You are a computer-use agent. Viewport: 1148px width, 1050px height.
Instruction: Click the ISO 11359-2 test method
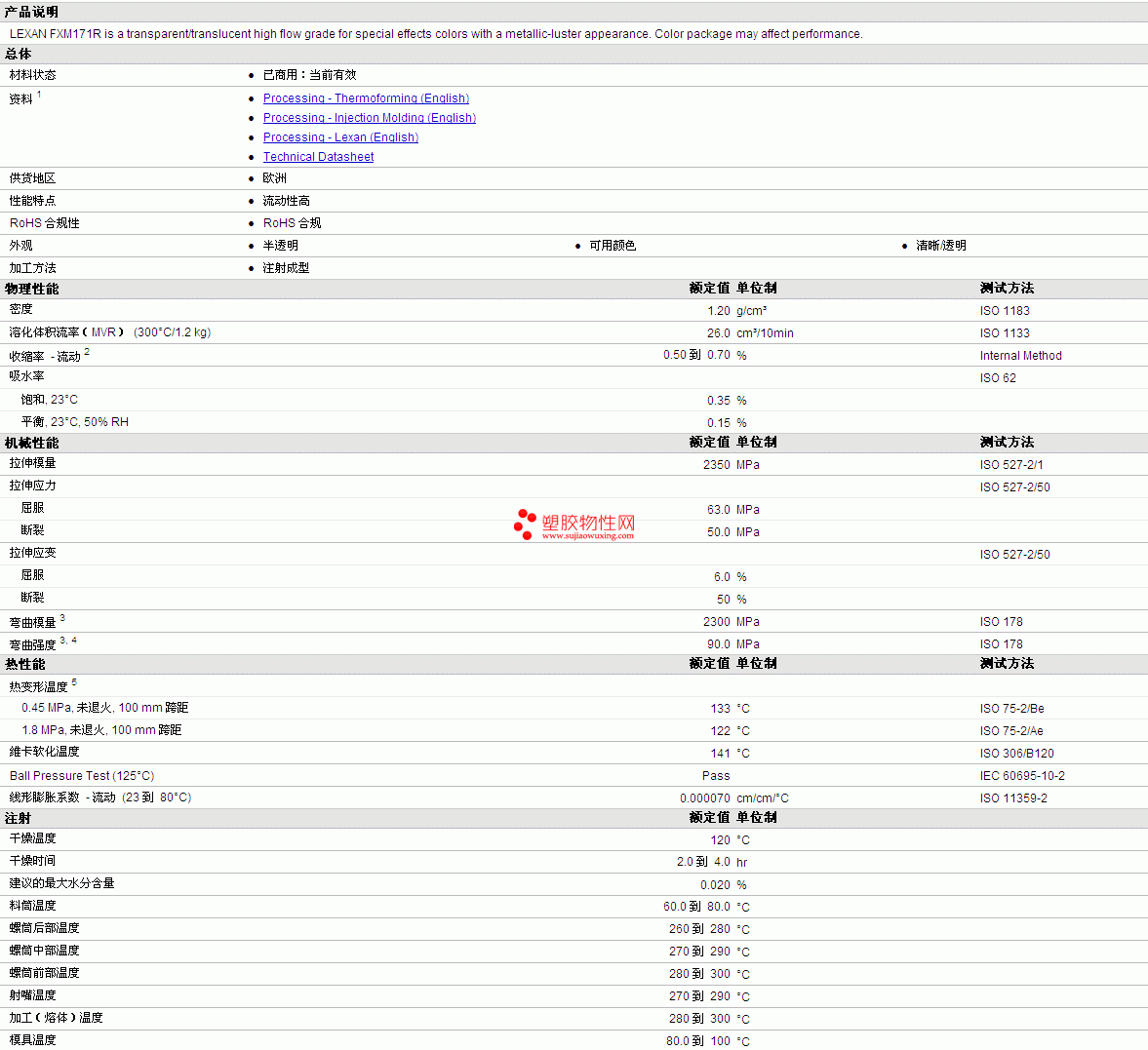pyautogui.click(x=1013, y=798)
